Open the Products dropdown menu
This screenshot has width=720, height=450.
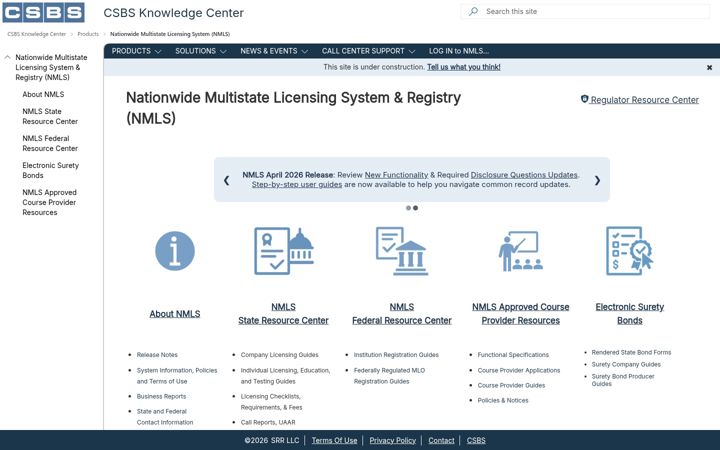click(x=136, y=51)
